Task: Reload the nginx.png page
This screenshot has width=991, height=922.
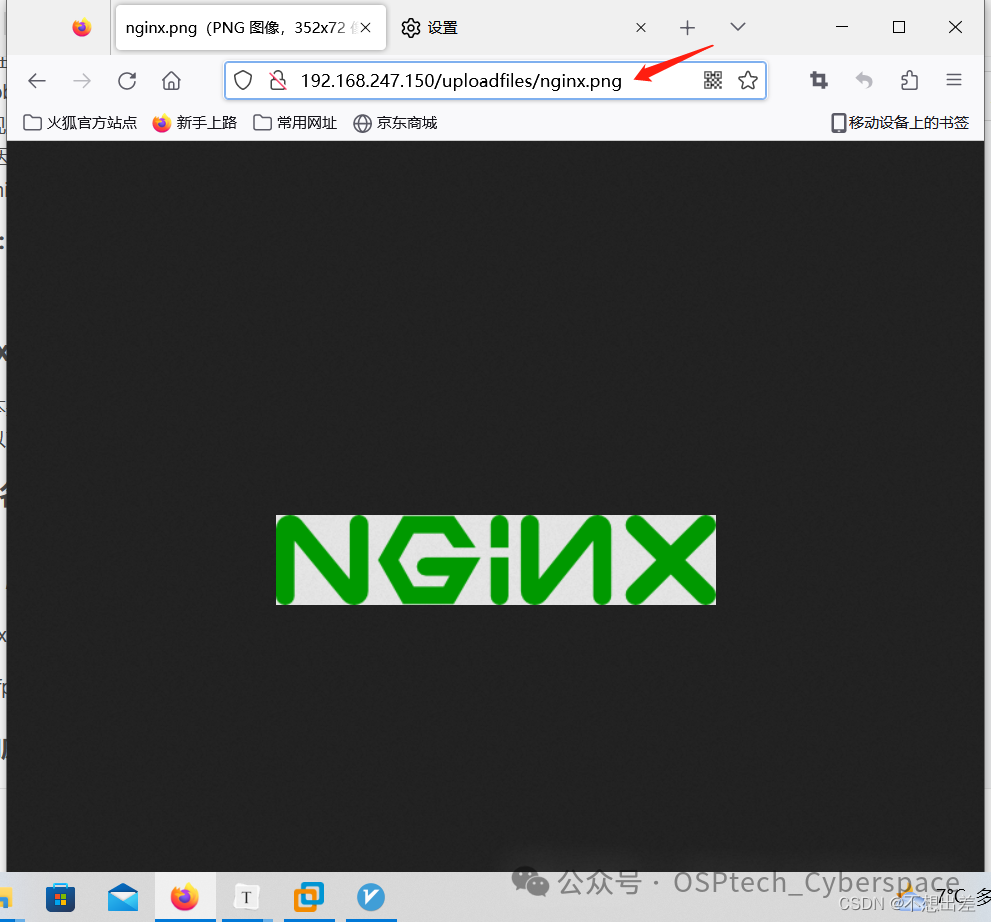Action: pyautogui.click(x=127, y=81)
